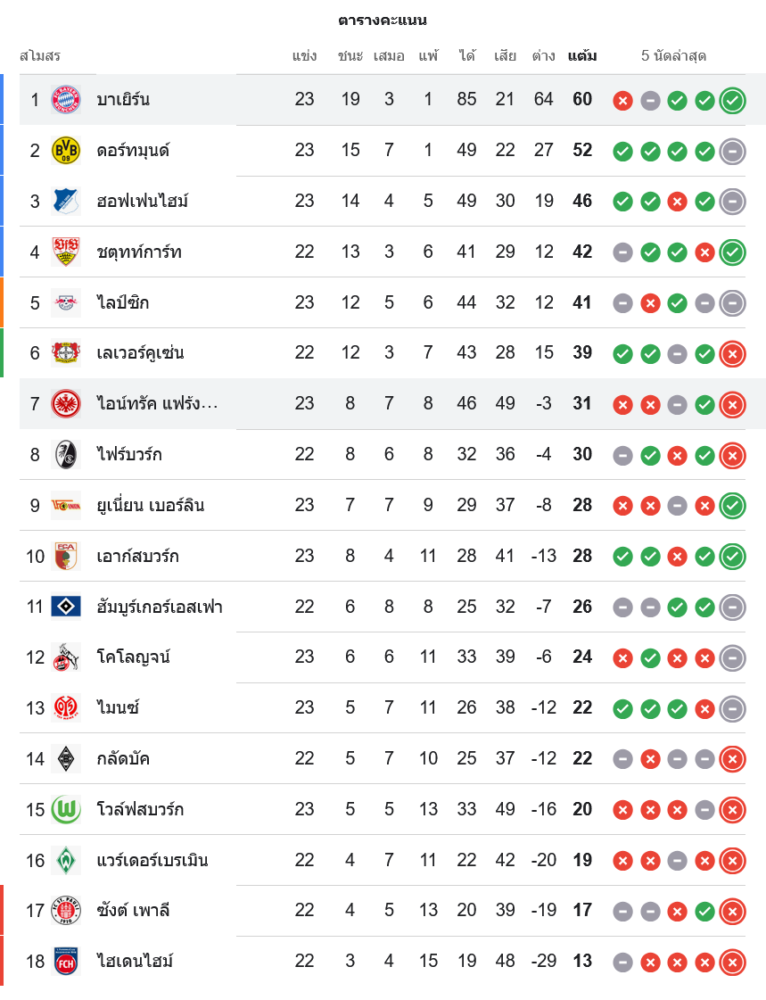Image resolution: width=766 pixels, height=1000 pixels.
Task: Click the Hamburger SV diamond logo
Action: [66, 606]
